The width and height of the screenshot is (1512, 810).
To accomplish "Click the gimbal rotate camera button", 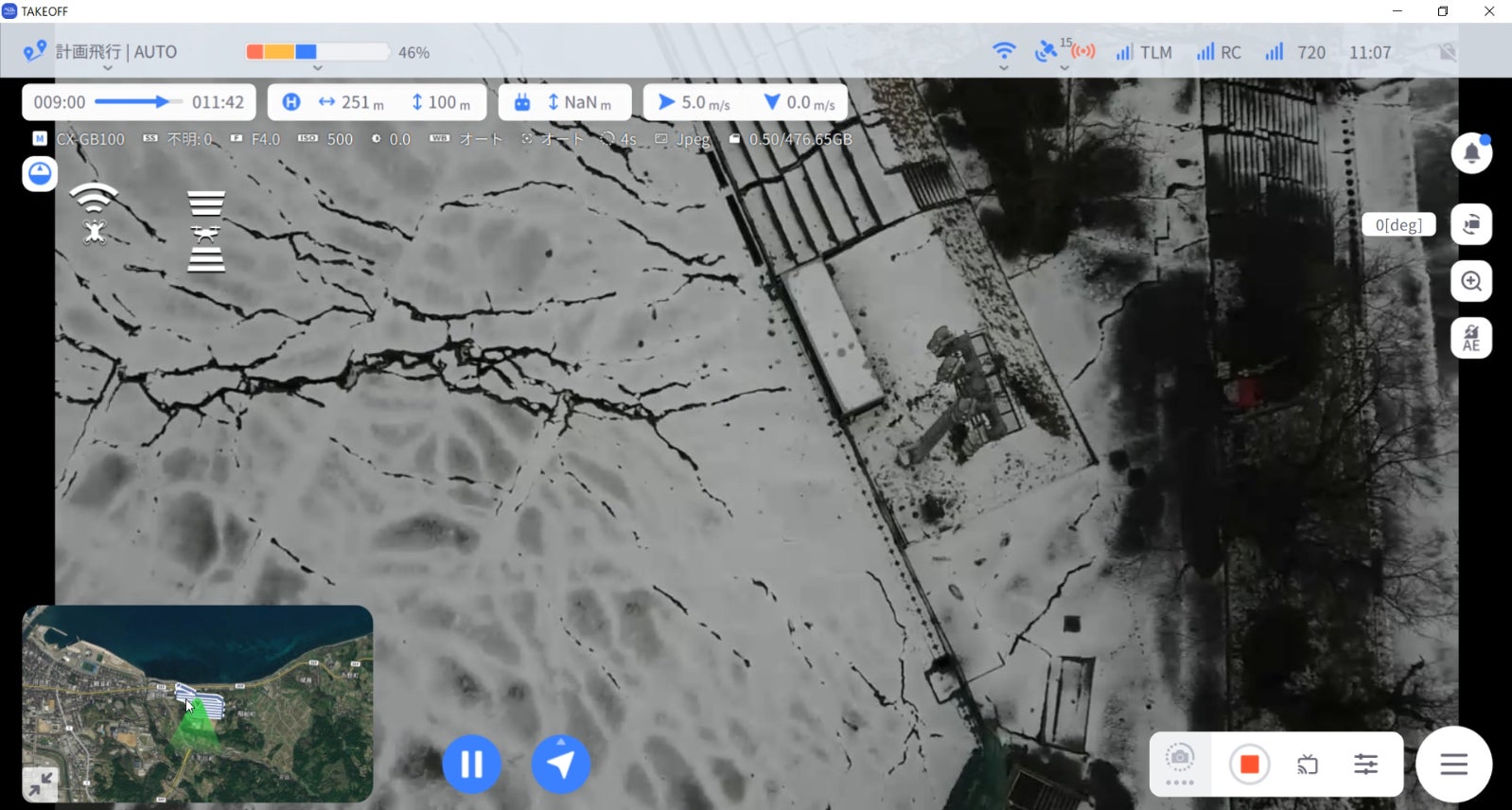I will point(1471,224).
